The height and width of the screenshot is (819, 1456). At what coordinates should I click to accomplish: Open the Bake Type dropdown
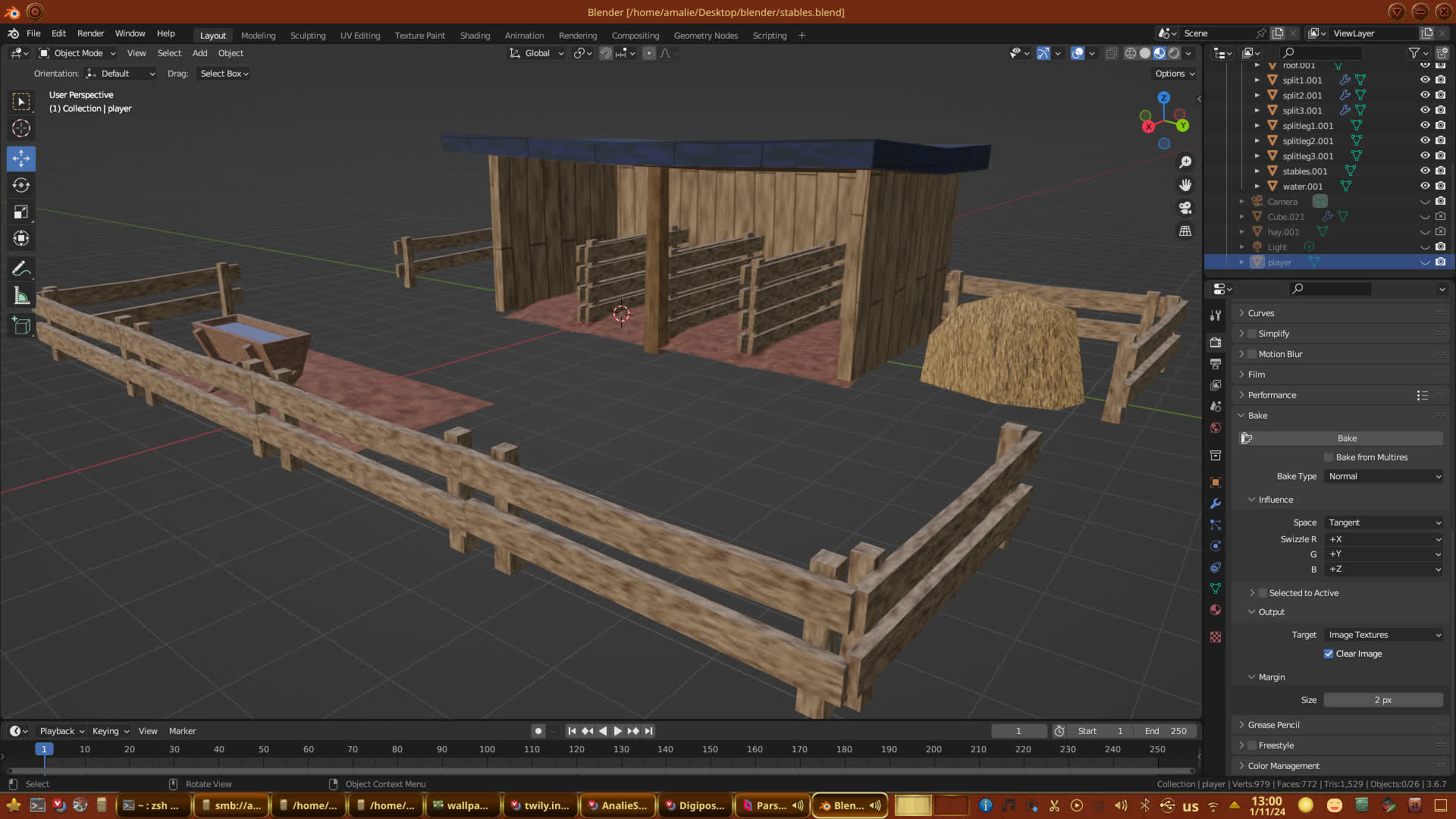[1384, 476]
